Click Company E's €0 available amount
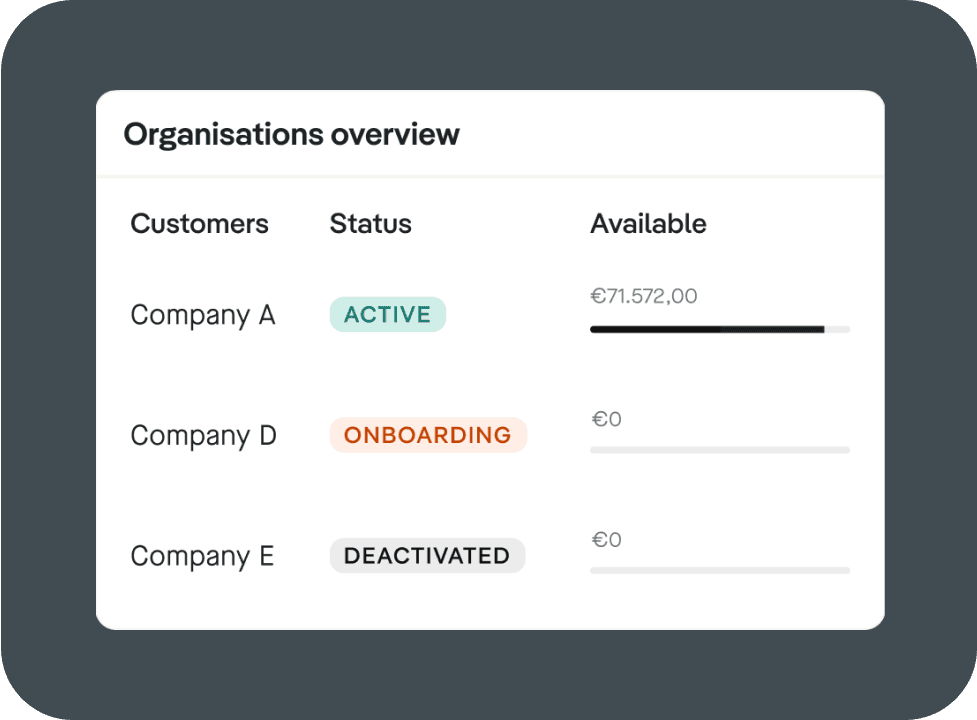Viewport: 977px width, 720px height. pyautogui.click(x=606, y=539)
